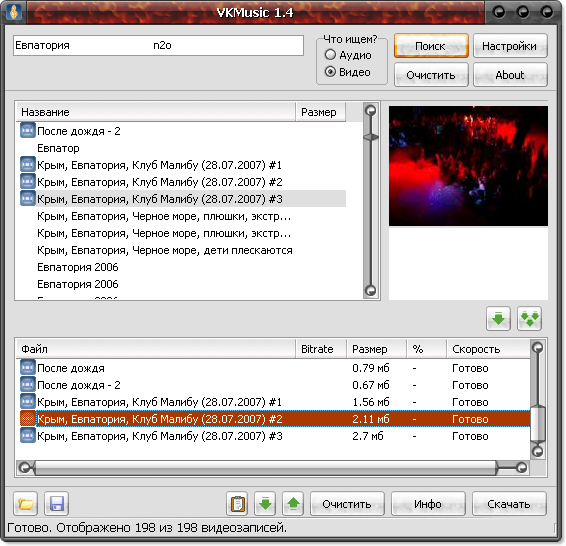
Task: Click the search input field with 'Евпатория'
Action: tap(158, 45)
